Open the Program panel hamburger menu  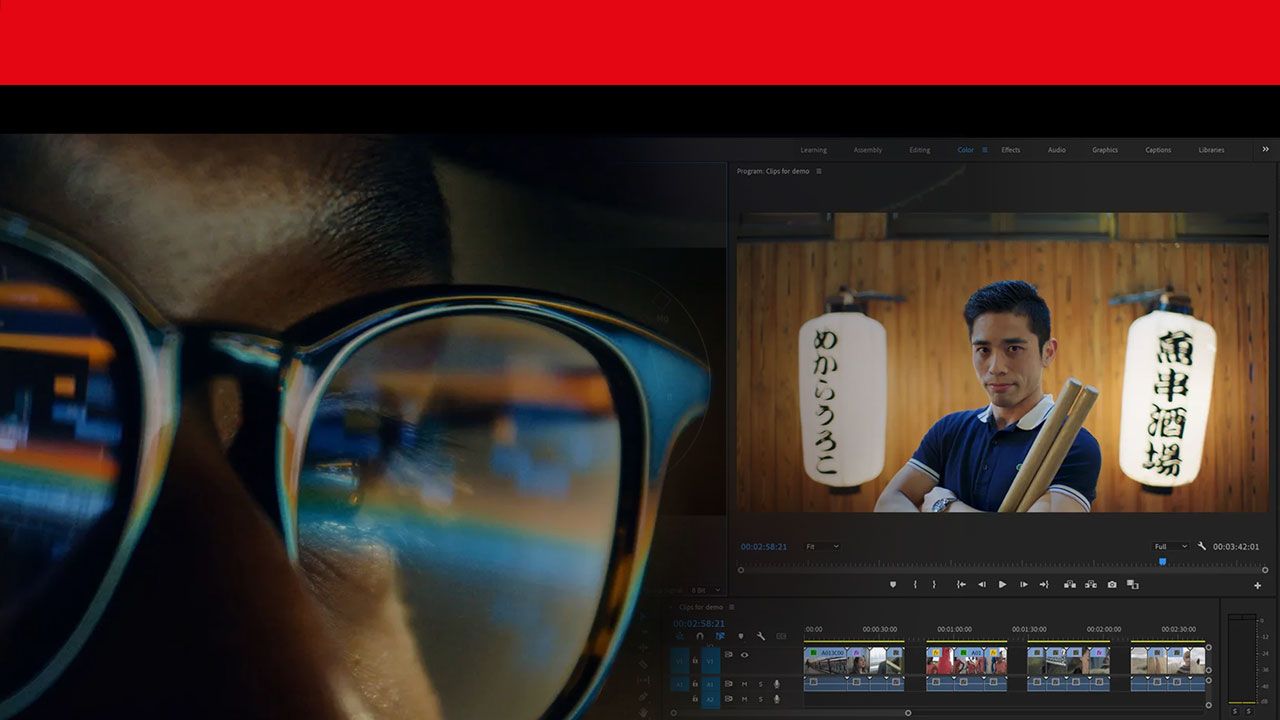[x=818, y=171]
